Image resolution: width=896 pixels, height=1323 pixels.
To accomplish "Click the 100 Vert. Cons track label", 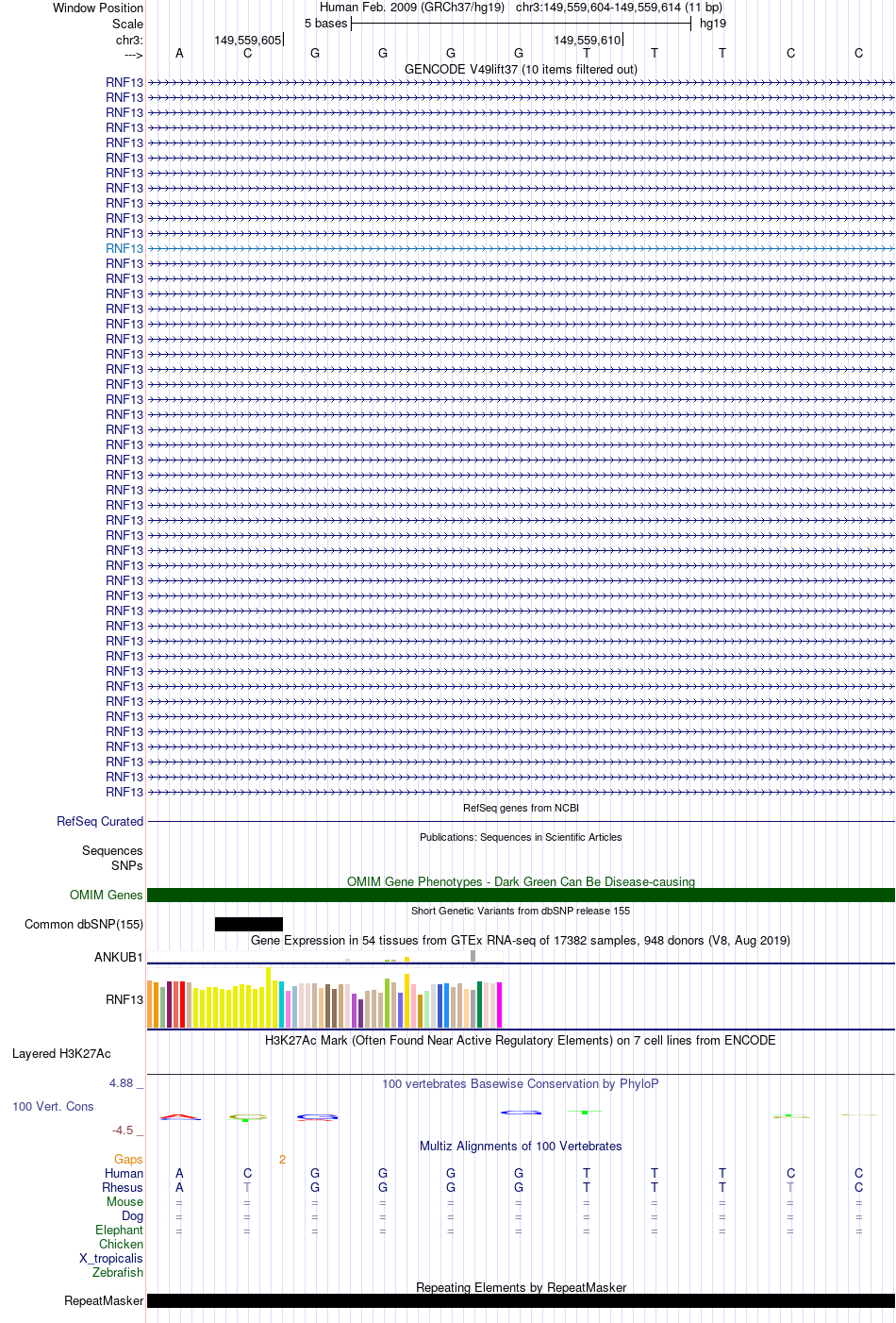I will [53, 1107].
